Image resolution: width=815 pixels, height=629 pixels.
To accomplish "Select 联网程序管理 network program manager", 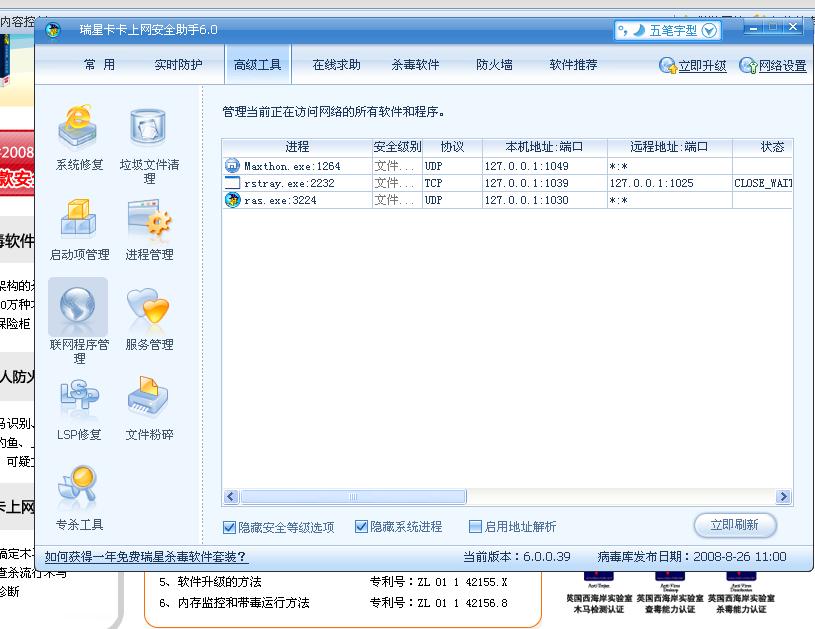I will [x=78, y=321].
